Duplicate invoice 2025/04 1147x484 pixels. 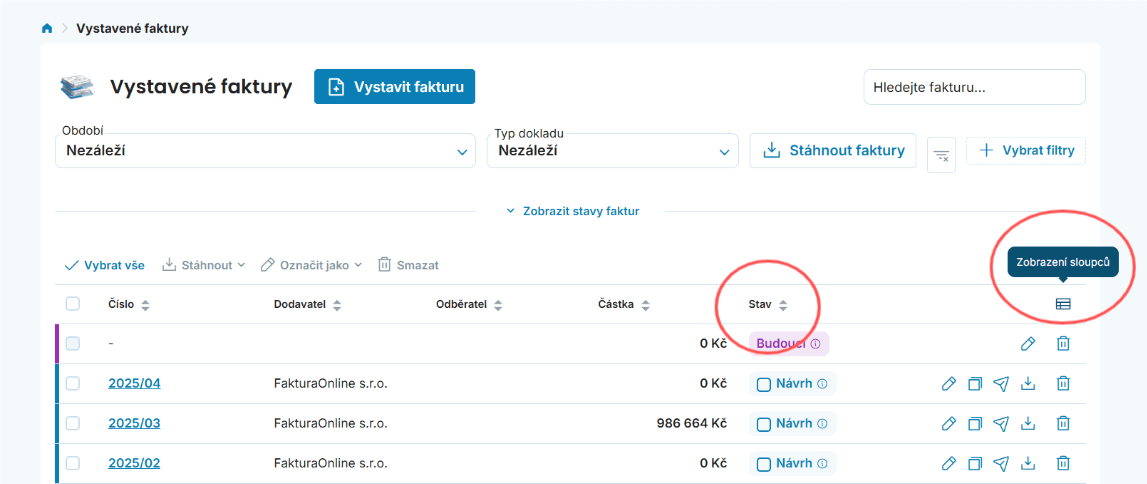[974, 383]
